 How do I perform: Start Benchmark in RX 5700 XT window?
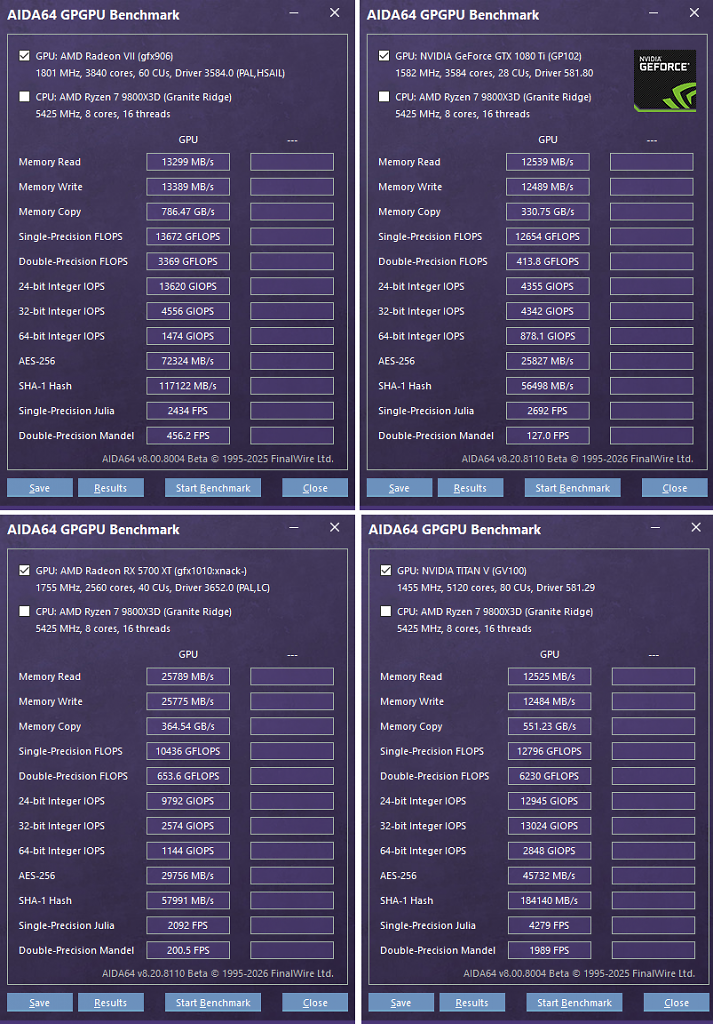coord(213,1002)
